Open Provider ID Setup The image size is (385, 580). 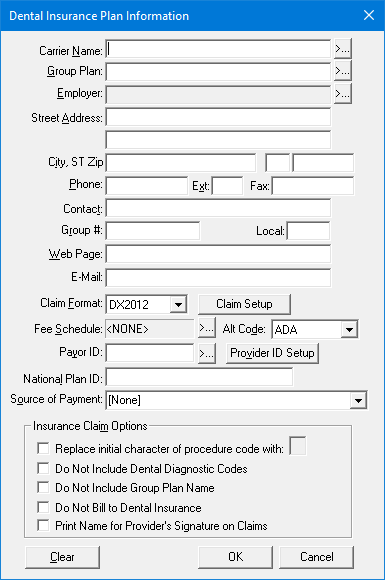[272, 353]
